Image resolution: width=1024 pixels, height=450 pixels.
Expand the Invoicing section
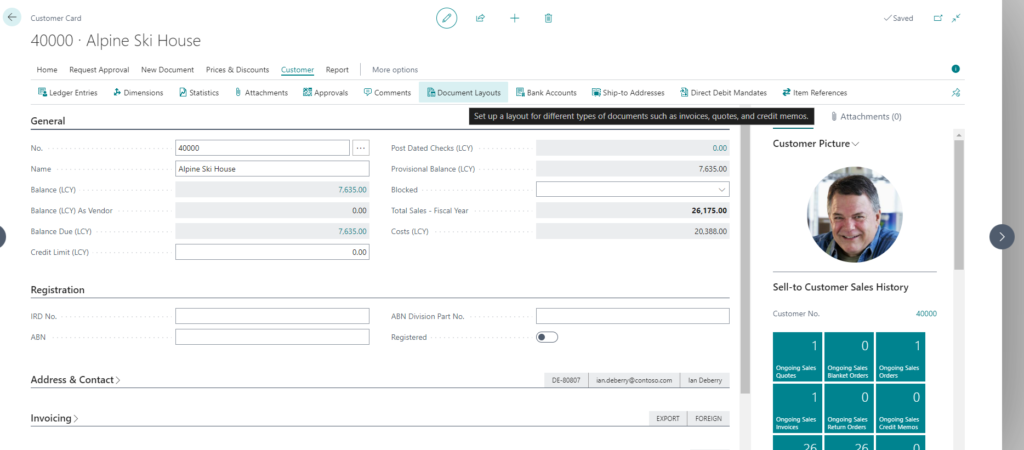pyautogui.click(x=55, y=418)
